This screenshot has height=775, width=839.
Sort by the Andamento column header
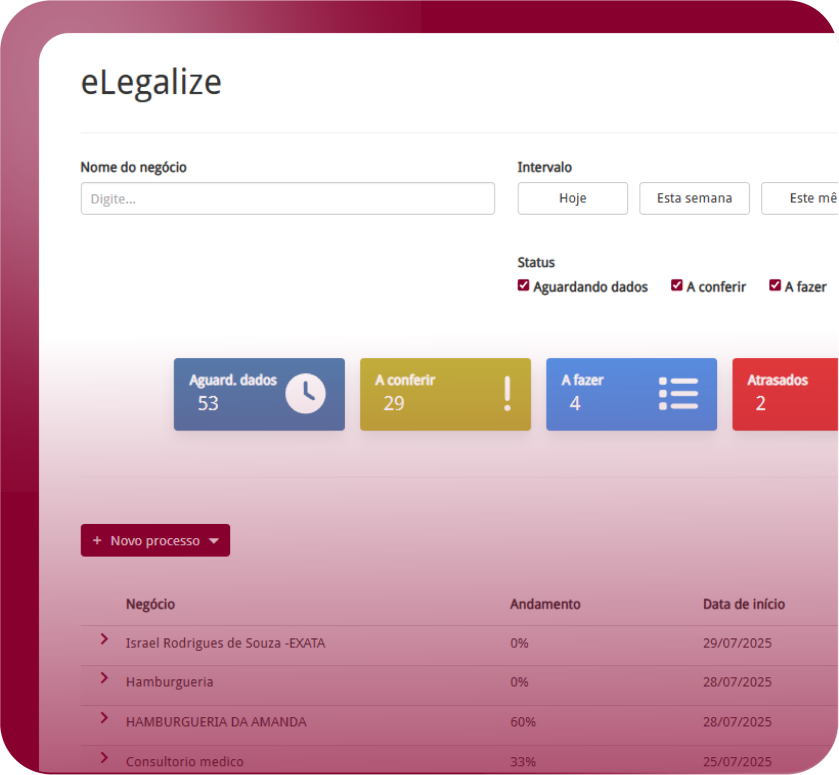pos(545,604)
